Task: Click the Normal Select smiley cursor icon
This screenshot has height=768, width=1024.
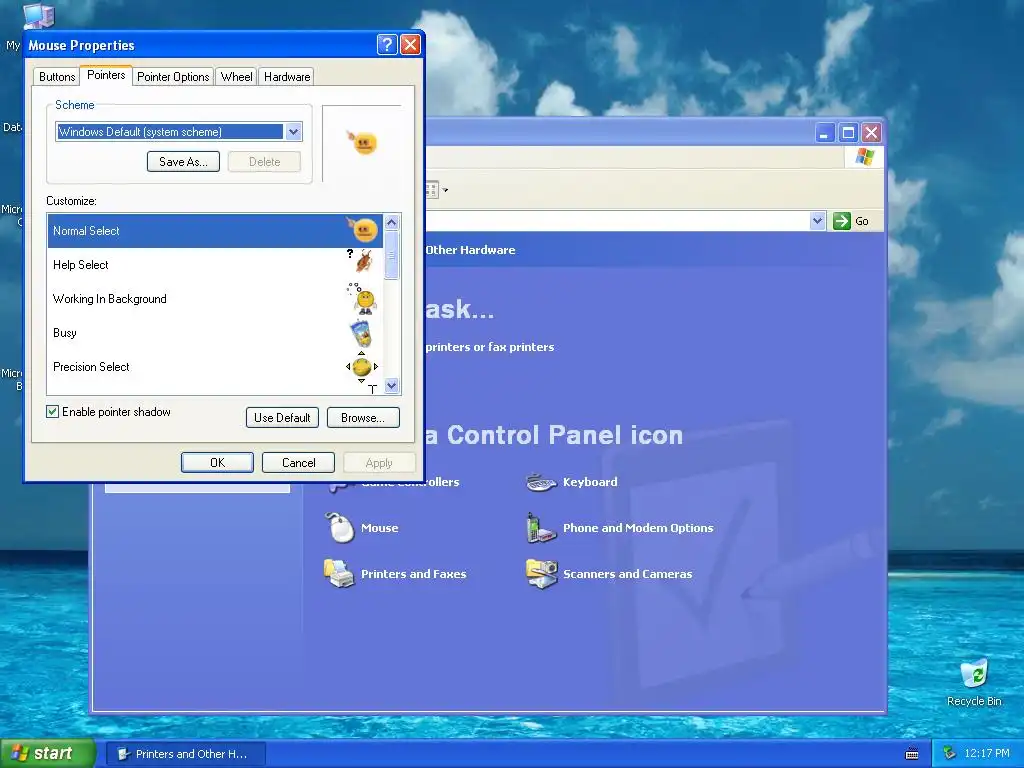Action: [363, 229]
